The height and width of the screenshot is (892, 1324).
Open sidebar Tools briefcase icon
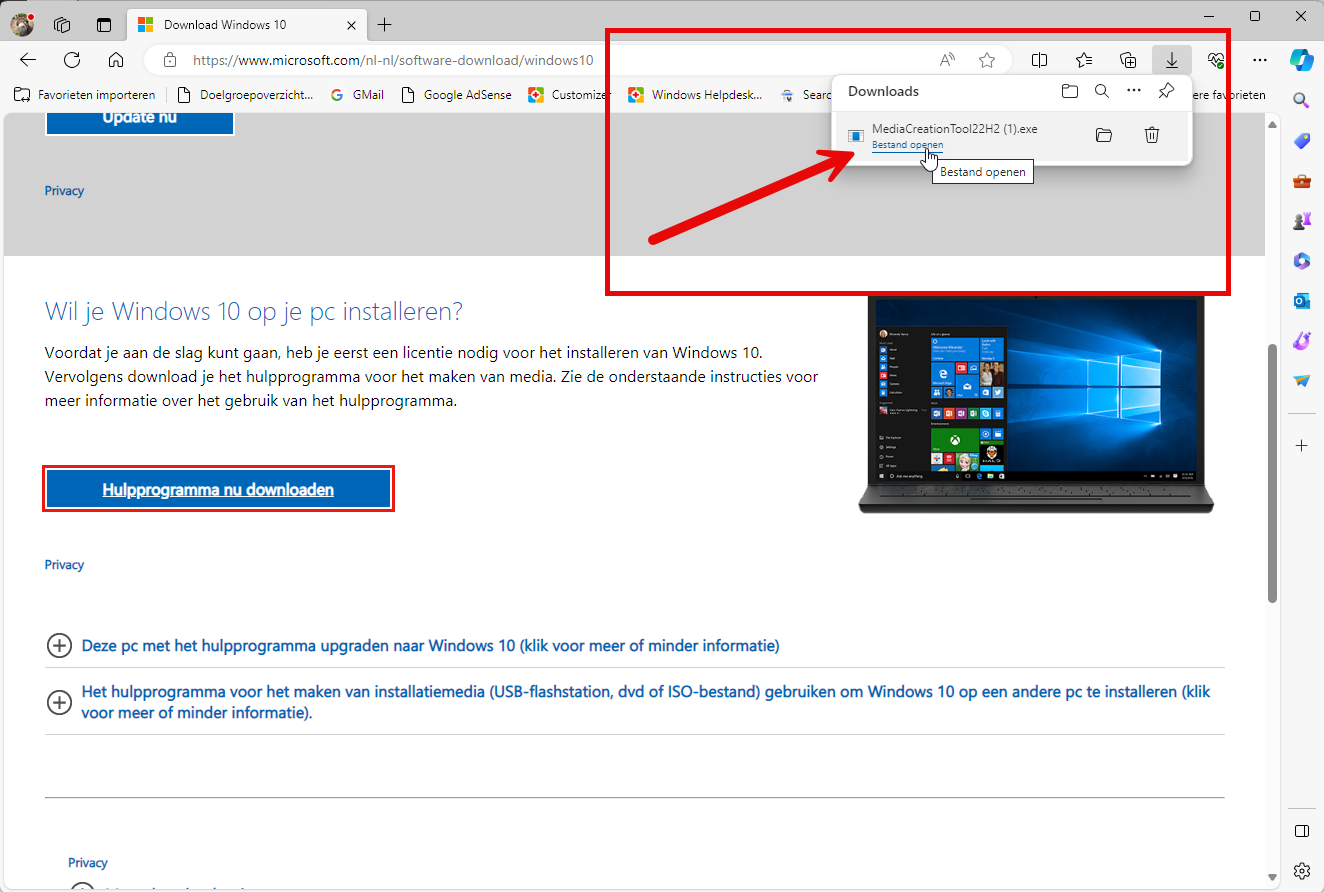coord(1301,181)
